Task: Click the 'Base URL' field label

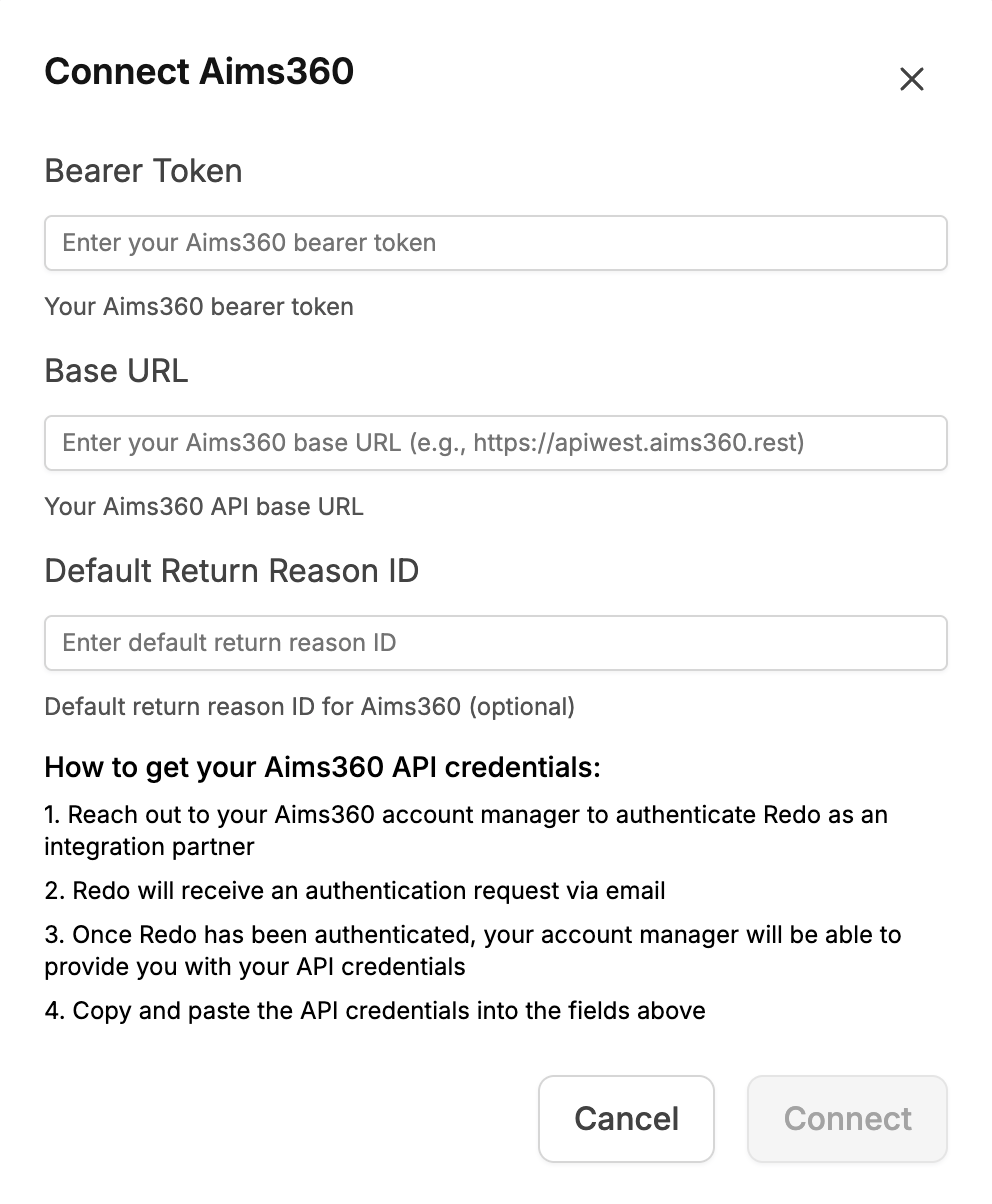Action: click(x=116, y=371)
